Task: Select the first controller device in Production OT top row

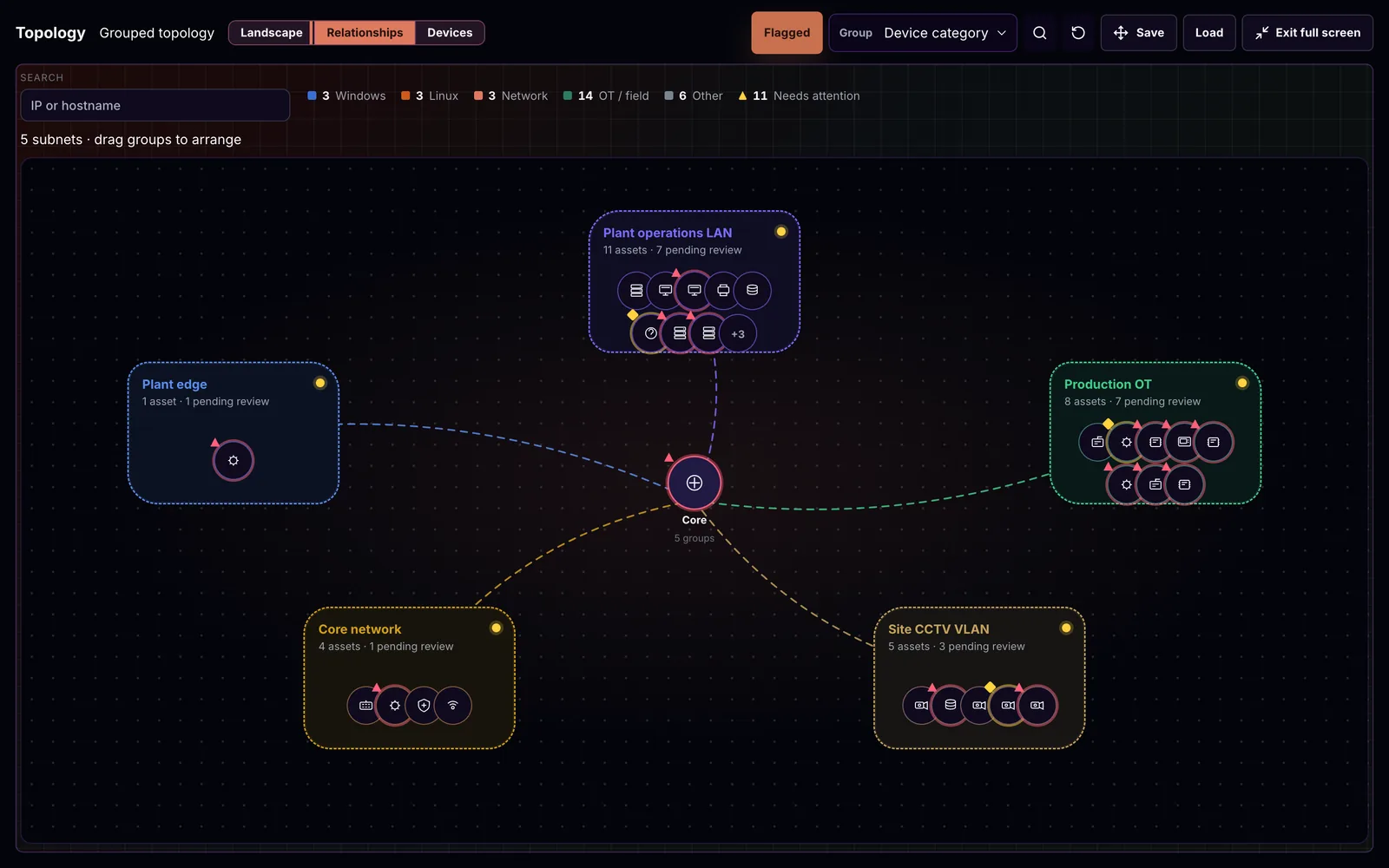Action: [x=1097, y=442]
